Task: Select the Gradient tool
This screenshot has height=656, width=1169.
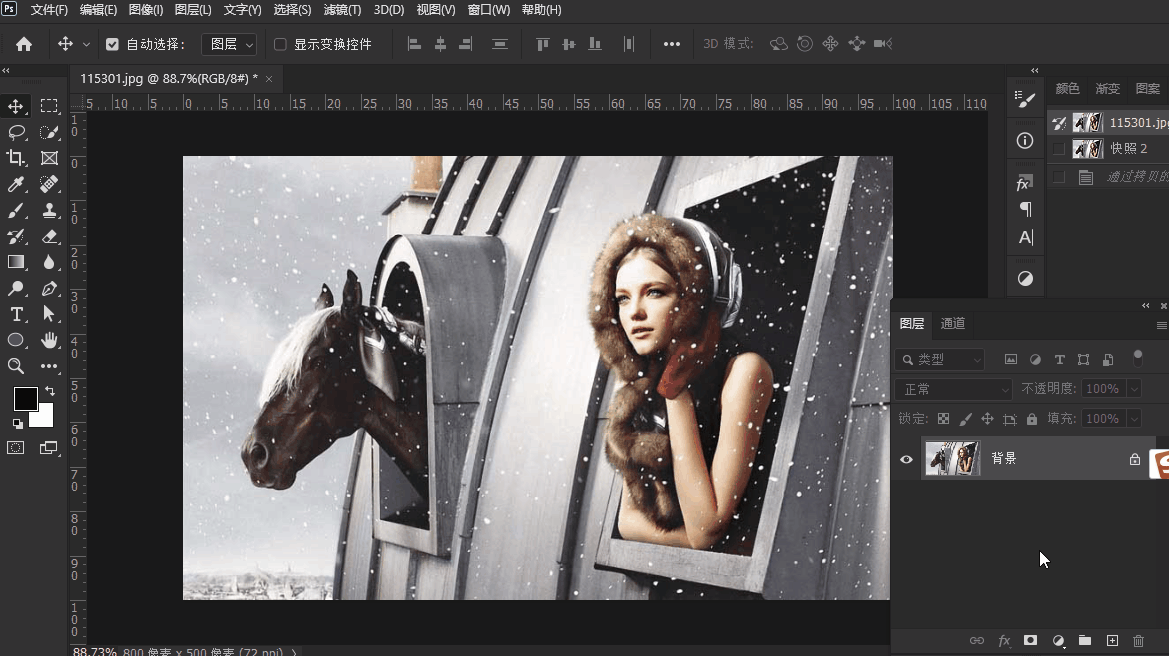Action: coord(16,262)
